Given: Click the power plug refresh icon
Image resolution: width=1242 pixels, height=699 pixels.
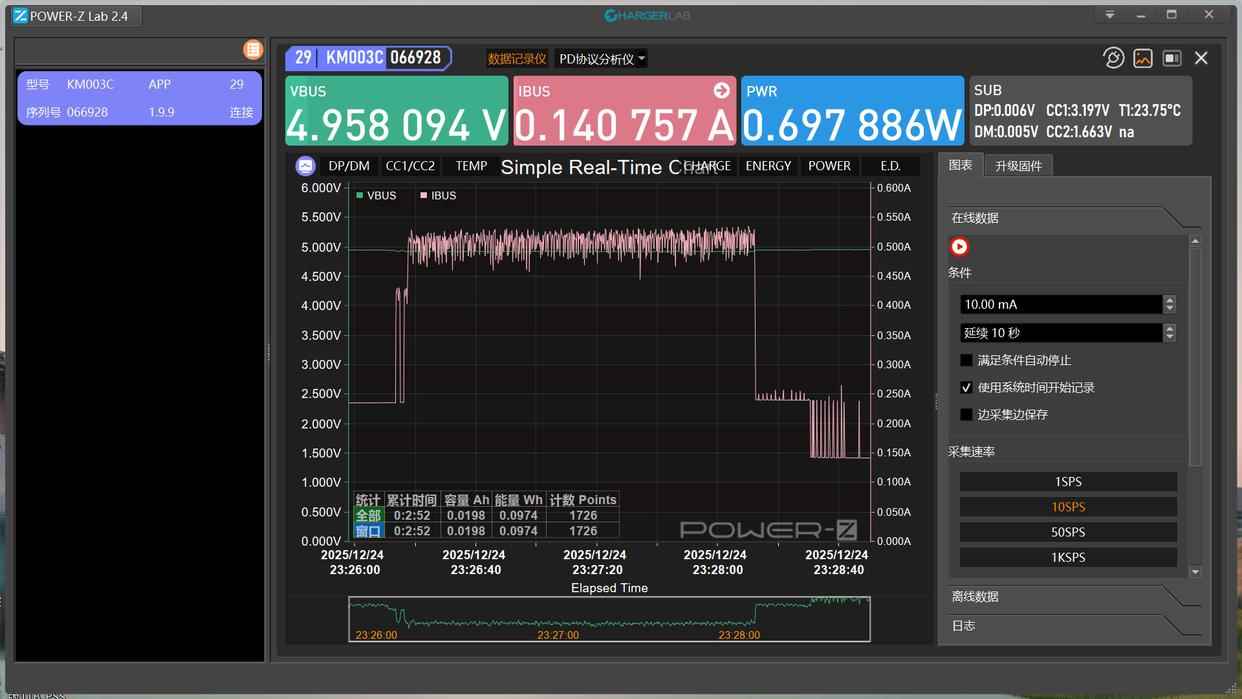Looking at the screenshot, I should (1113, 58).
